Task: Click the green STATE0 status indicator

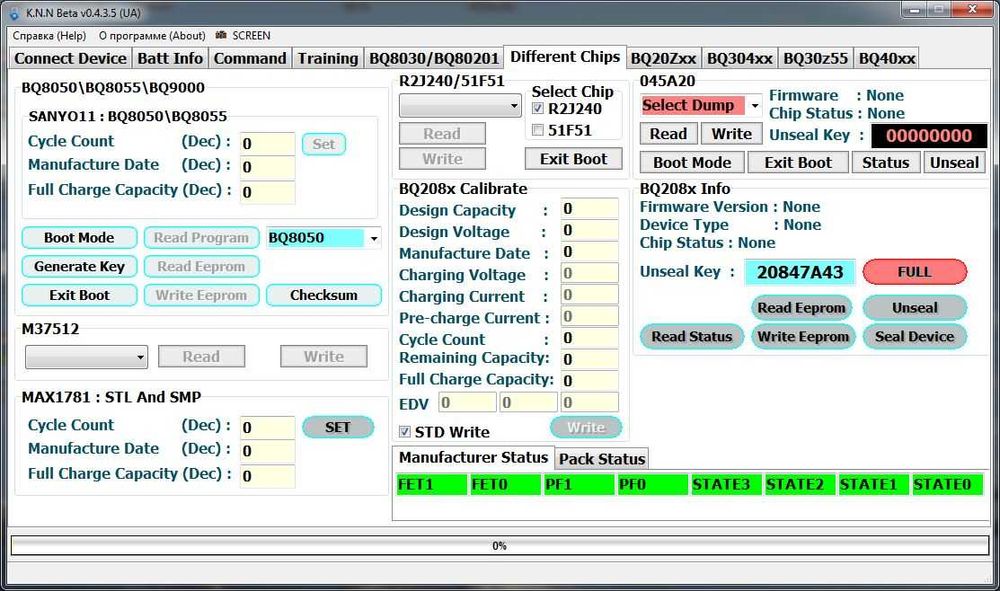Action: click(x=948, y=485)
